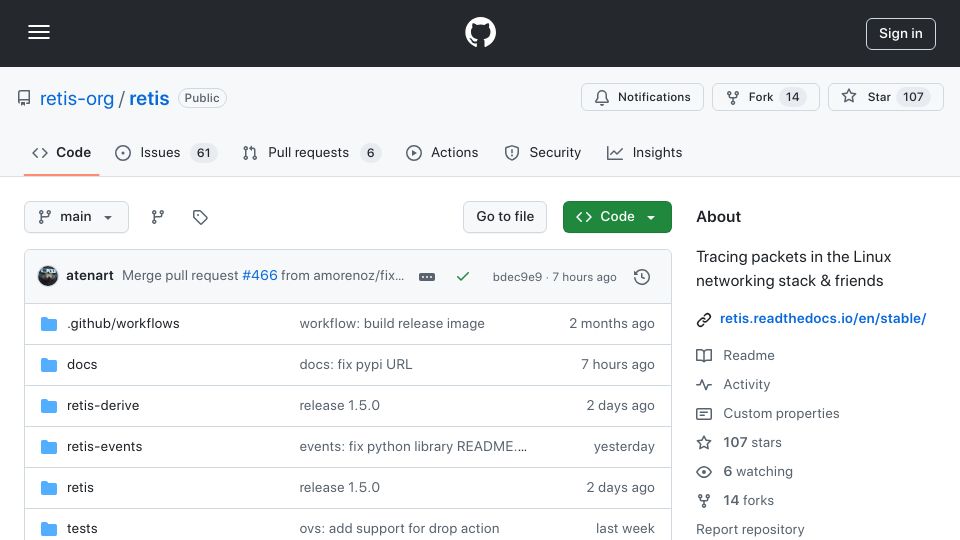Open the hamburger navigation menu
This screenshot has width=960, height=540.
pyautogui.click(x=39, y=32)
